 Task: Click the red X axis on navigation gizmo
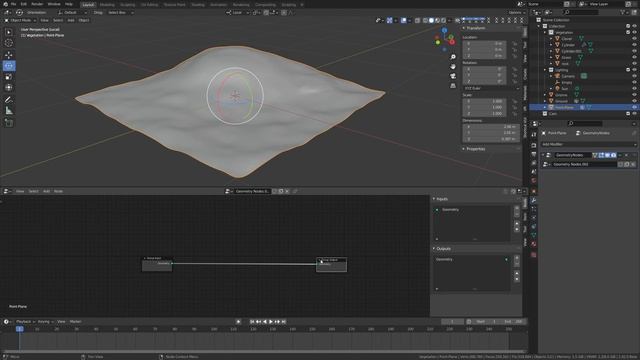pyautogui.click(x=452, y=42)
